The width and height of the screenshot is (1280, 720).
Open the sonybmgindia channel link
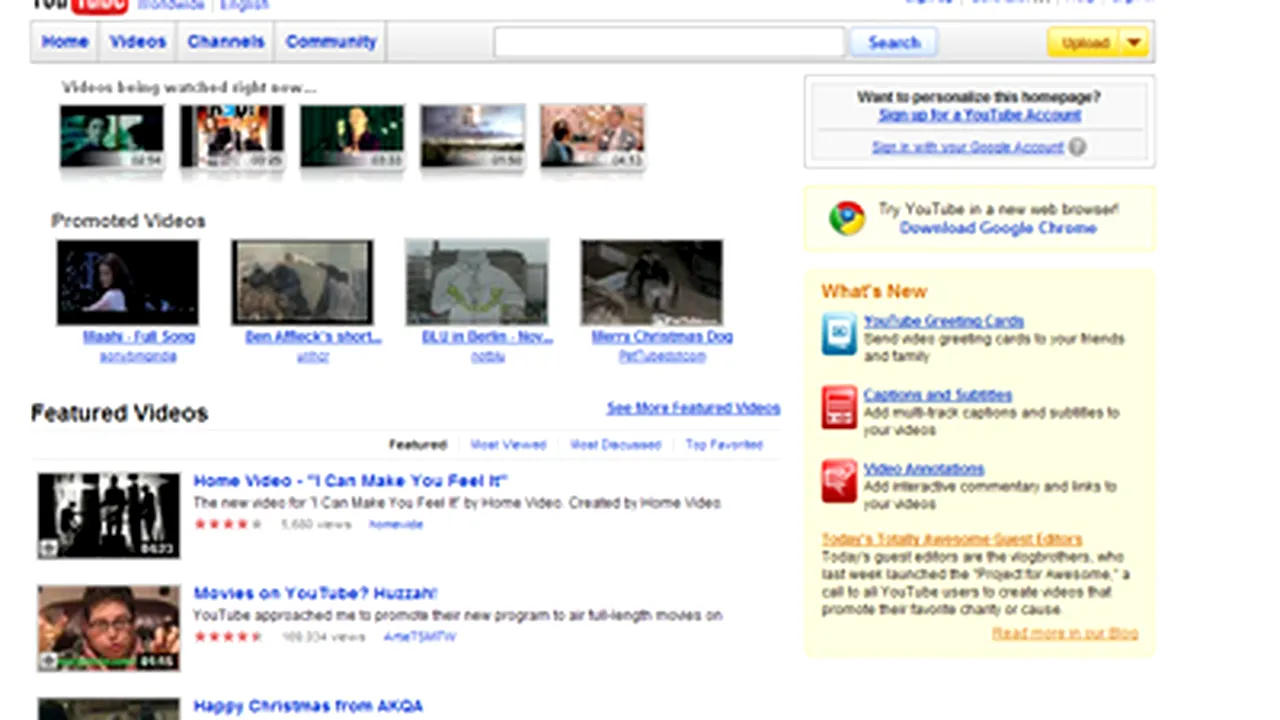click(138, 356)
